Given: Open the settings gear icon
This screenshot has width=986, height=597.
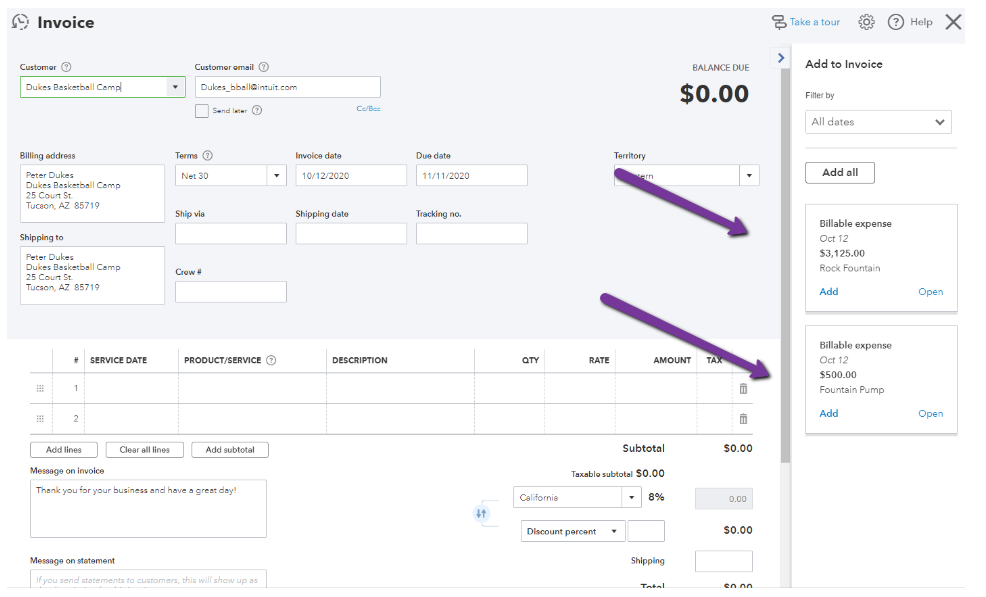Looking at the screenshot, I should [866, 22].
